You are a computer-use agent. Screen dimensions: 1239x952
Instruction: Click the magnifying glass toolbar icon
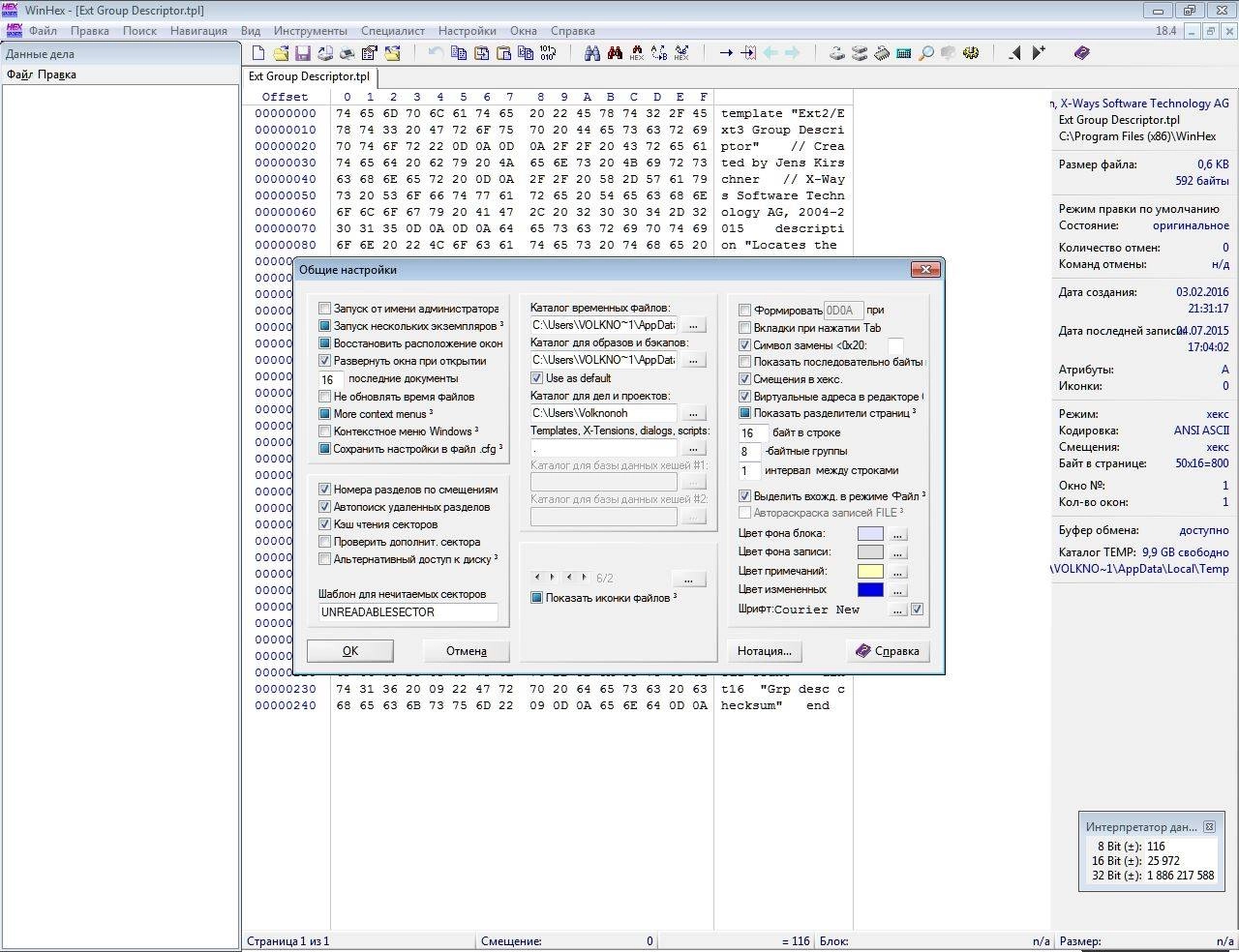[x=926, y=53]
